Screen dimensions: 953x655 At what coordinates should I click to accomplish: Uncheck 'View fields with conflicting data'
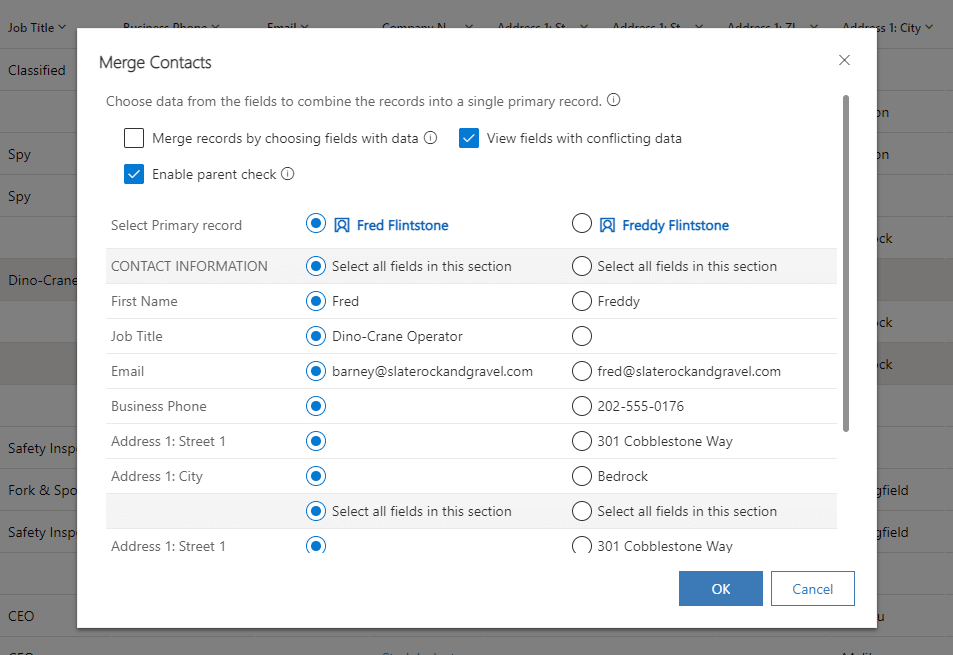469,139
